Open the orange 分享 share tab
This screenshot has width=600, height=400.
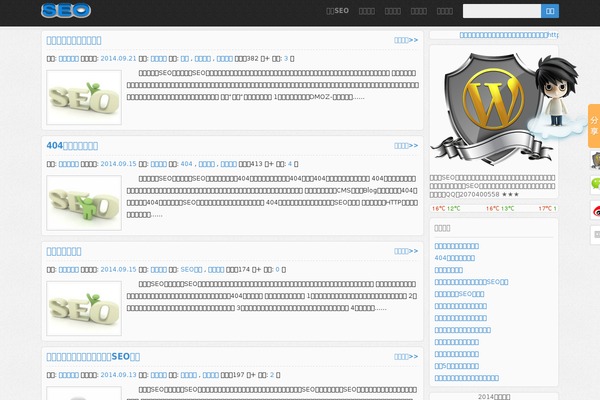click(x=594, y=126)
